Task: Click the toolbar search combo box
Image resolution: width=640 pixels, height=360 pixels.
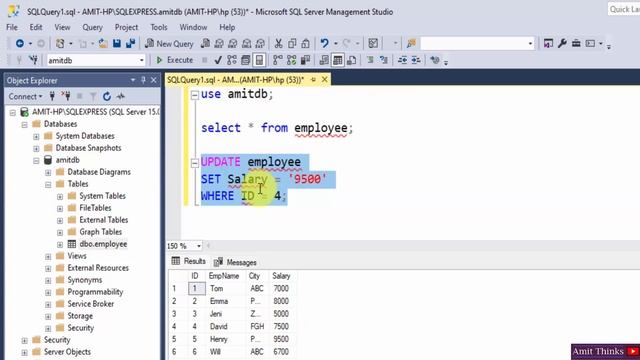Action: 477,43
